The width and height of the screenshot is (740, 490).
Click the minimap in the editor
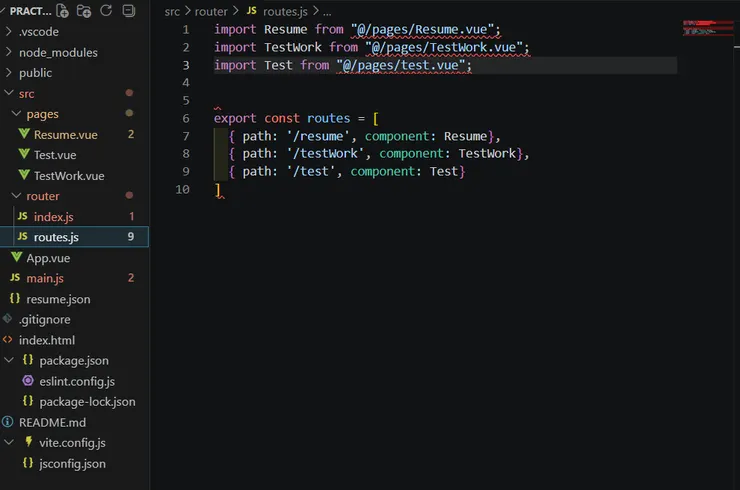tap(704, 27)
